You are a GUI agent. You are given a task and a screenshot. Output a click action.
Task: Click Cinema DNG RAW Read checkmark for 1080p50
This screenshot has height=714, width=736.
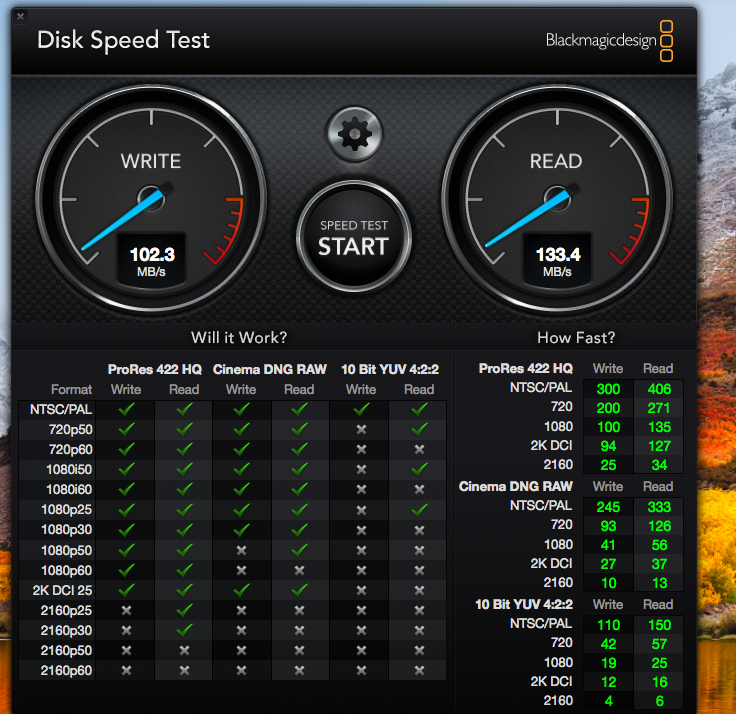[299, 550]
